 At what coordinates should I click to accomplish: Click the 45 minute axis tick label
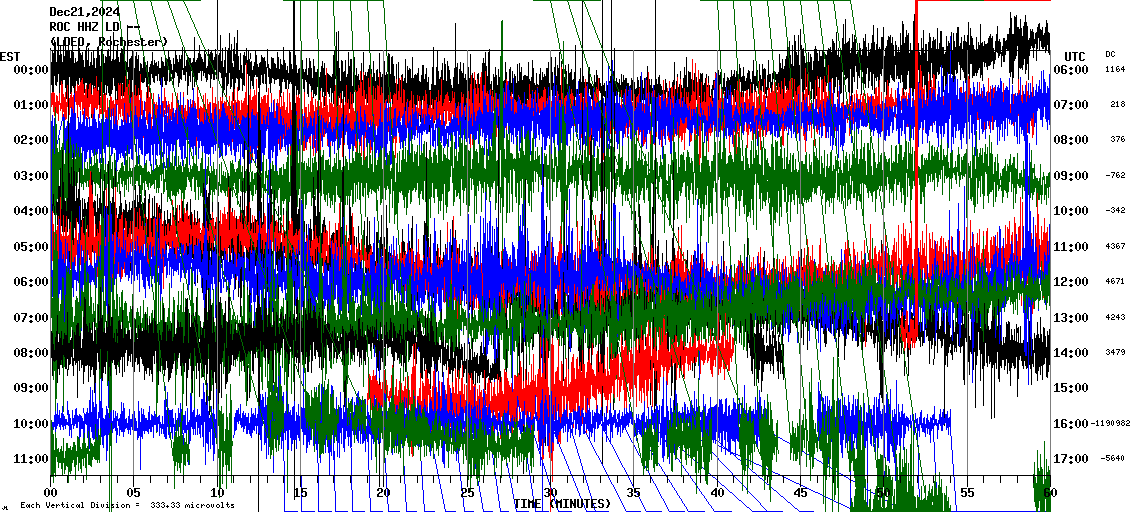tap(800, 493)
